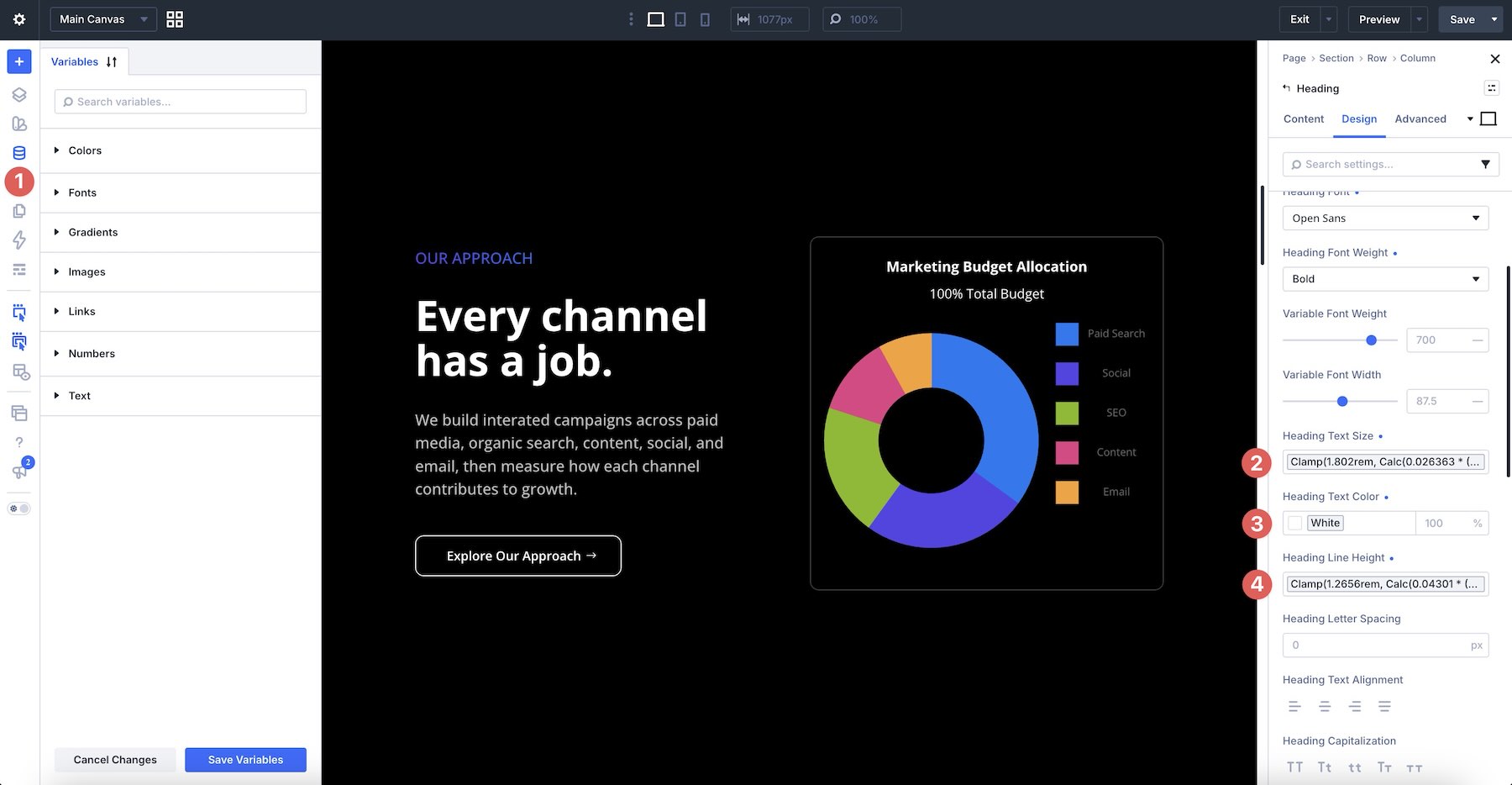Click Explore Our Approach button on canvas

518,556
